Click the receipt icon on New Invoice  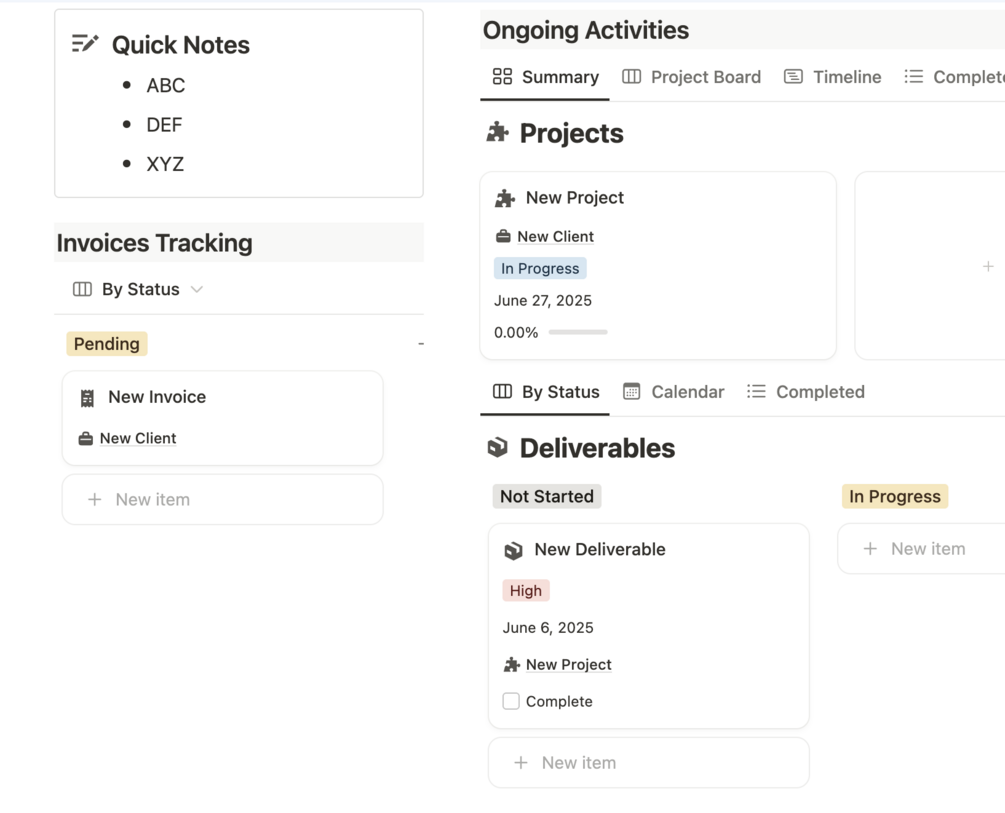click(x=87, y=398)
